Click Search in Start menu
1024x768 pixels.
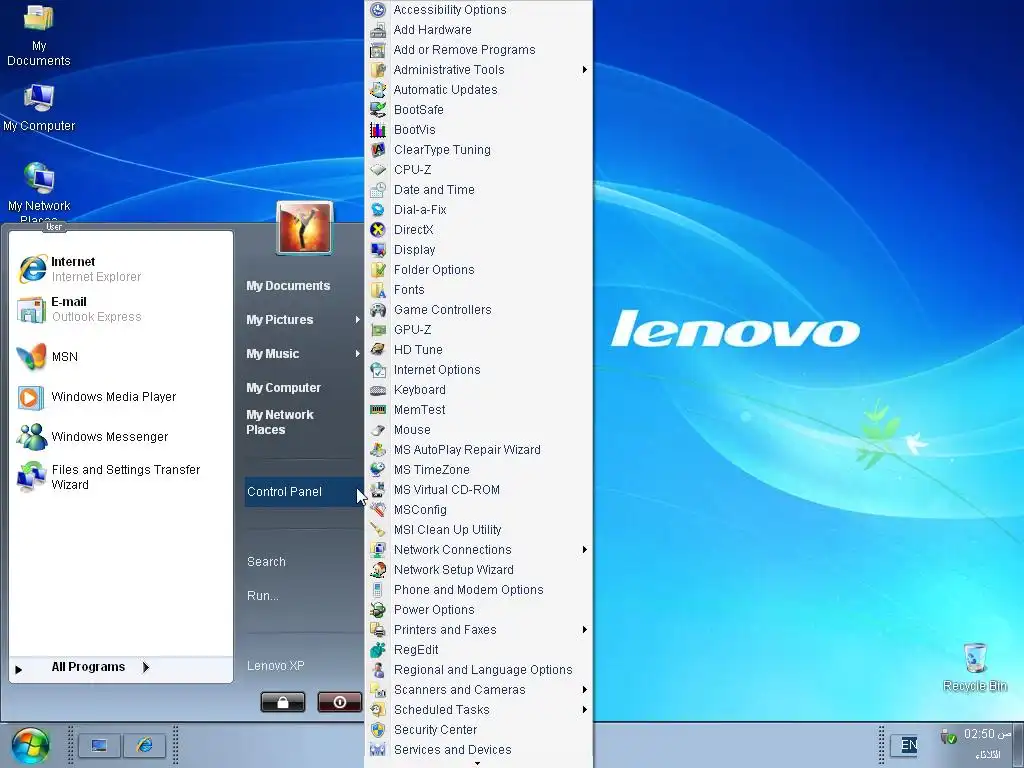(266, 562)
